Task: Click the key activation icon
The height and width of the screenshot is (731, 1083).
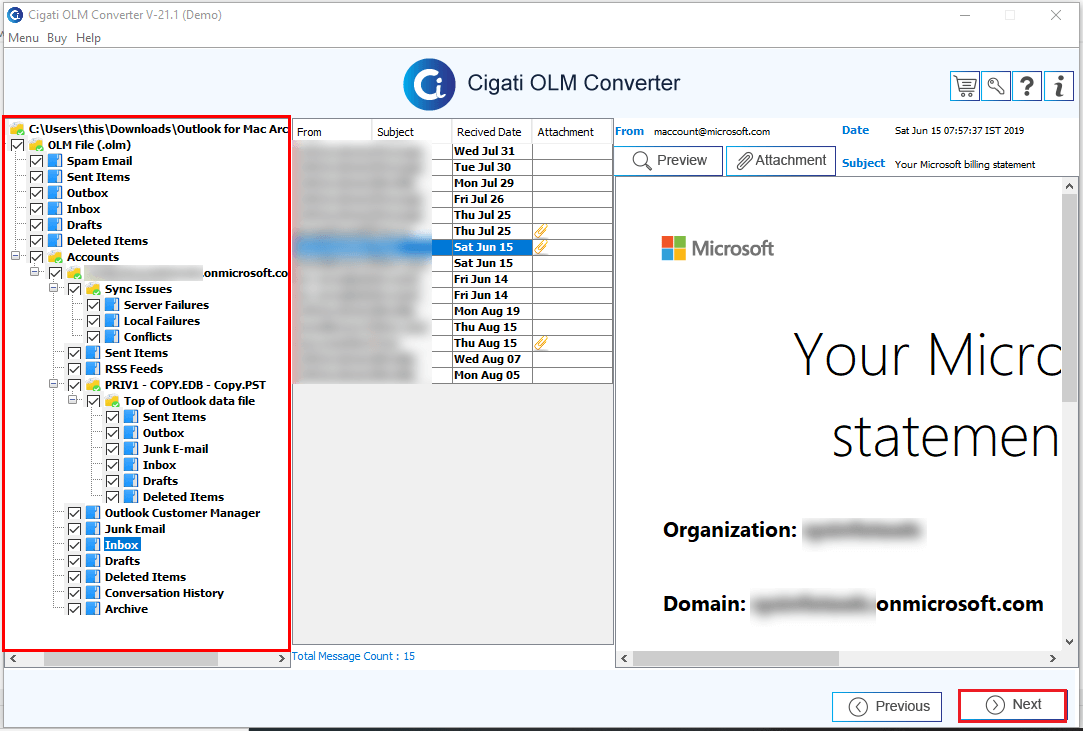Action: [x=996, y=86]
